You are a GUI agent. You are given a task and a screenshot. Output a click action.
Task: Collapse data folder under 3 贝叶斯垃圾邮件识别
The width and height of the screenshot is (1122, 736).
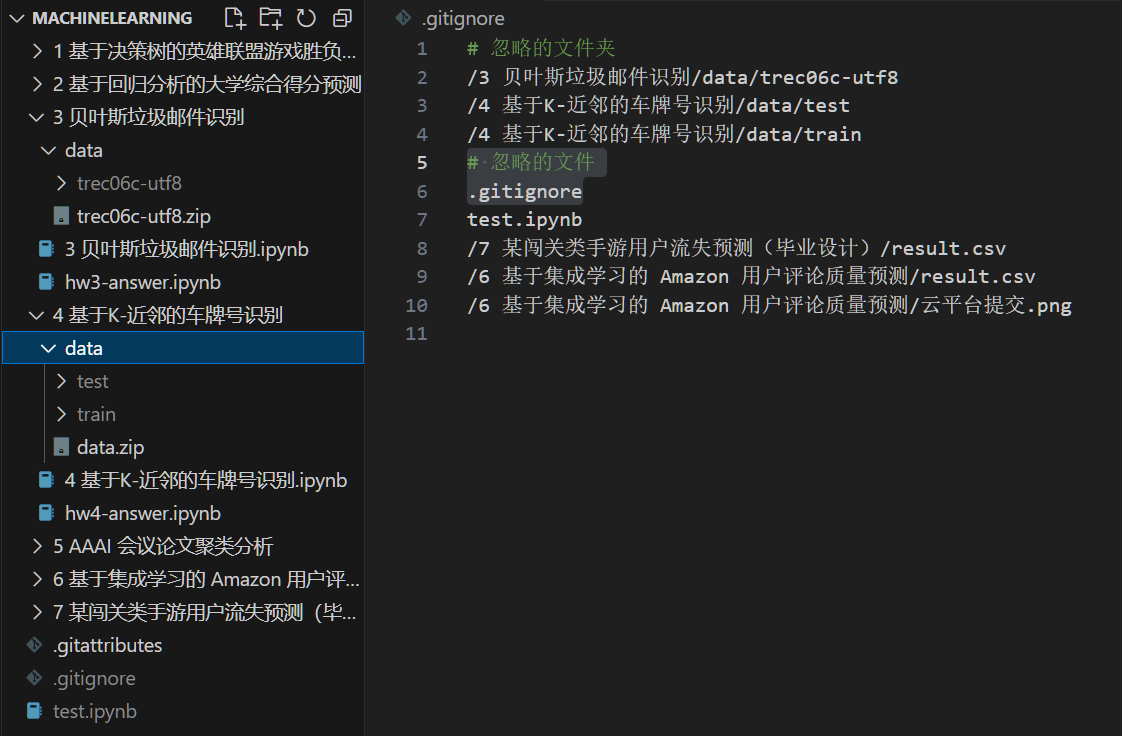point(49,150)
